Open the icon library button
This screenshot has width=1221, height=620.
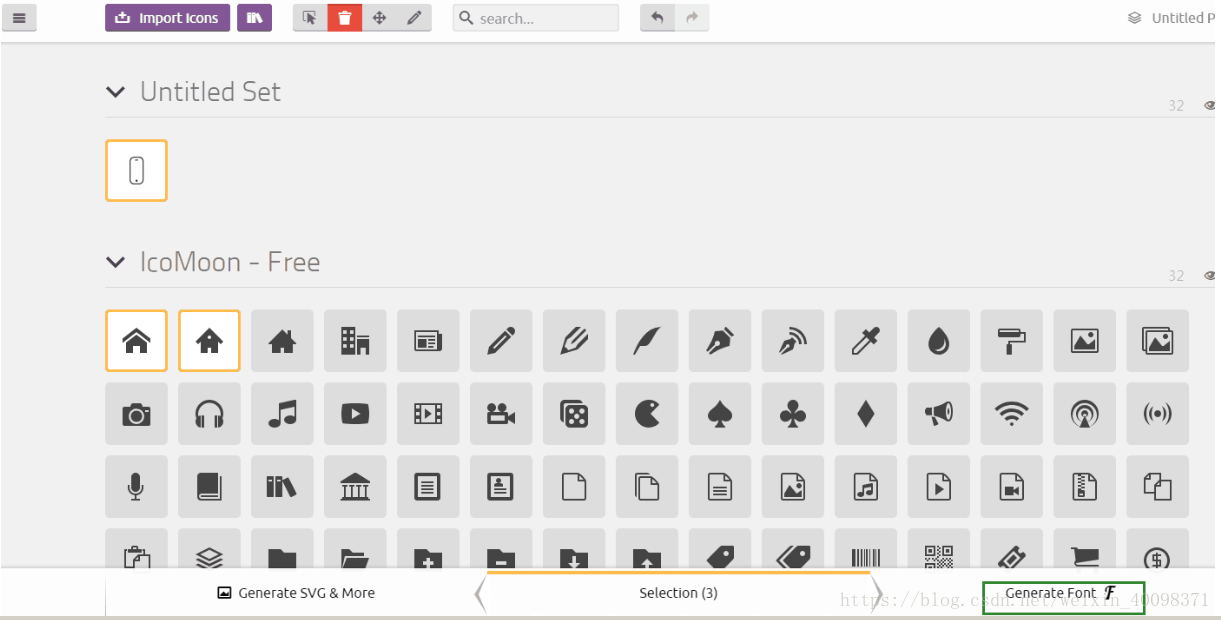point(254,18)
